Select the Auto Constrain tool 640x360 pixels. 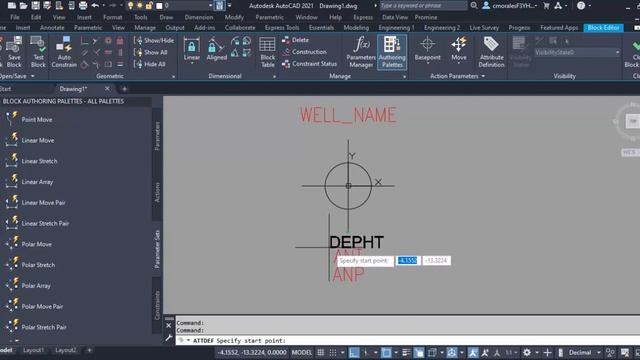64,52
